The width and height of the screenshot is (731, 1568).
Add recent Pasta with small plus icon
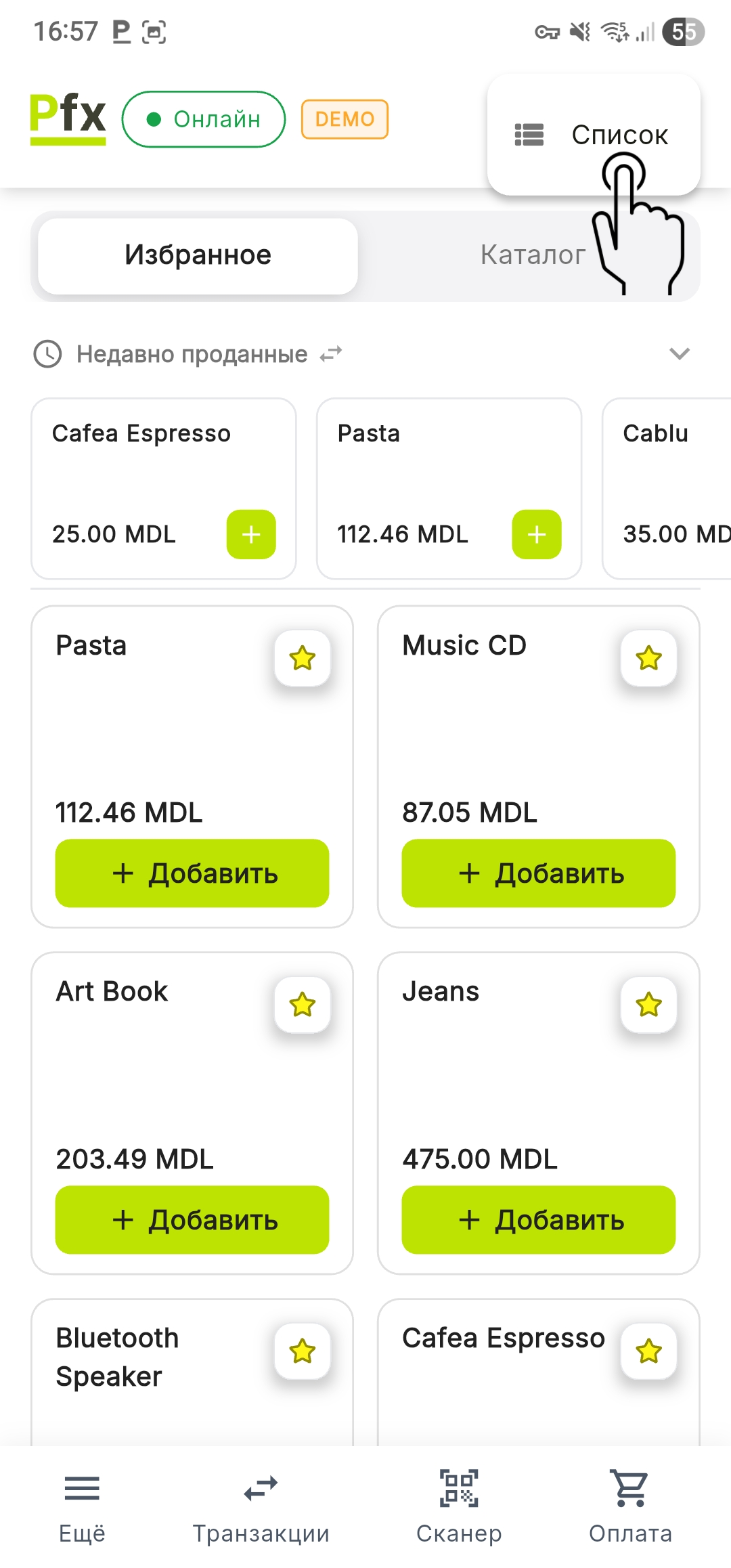(537, 535)
